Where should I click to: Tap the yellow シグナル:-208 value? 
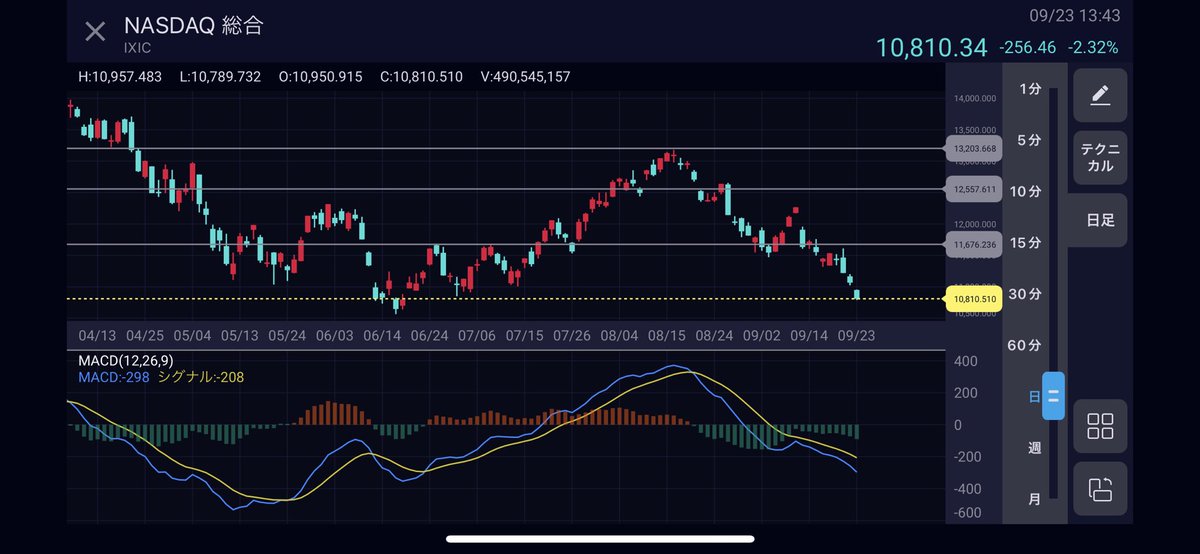201,377
